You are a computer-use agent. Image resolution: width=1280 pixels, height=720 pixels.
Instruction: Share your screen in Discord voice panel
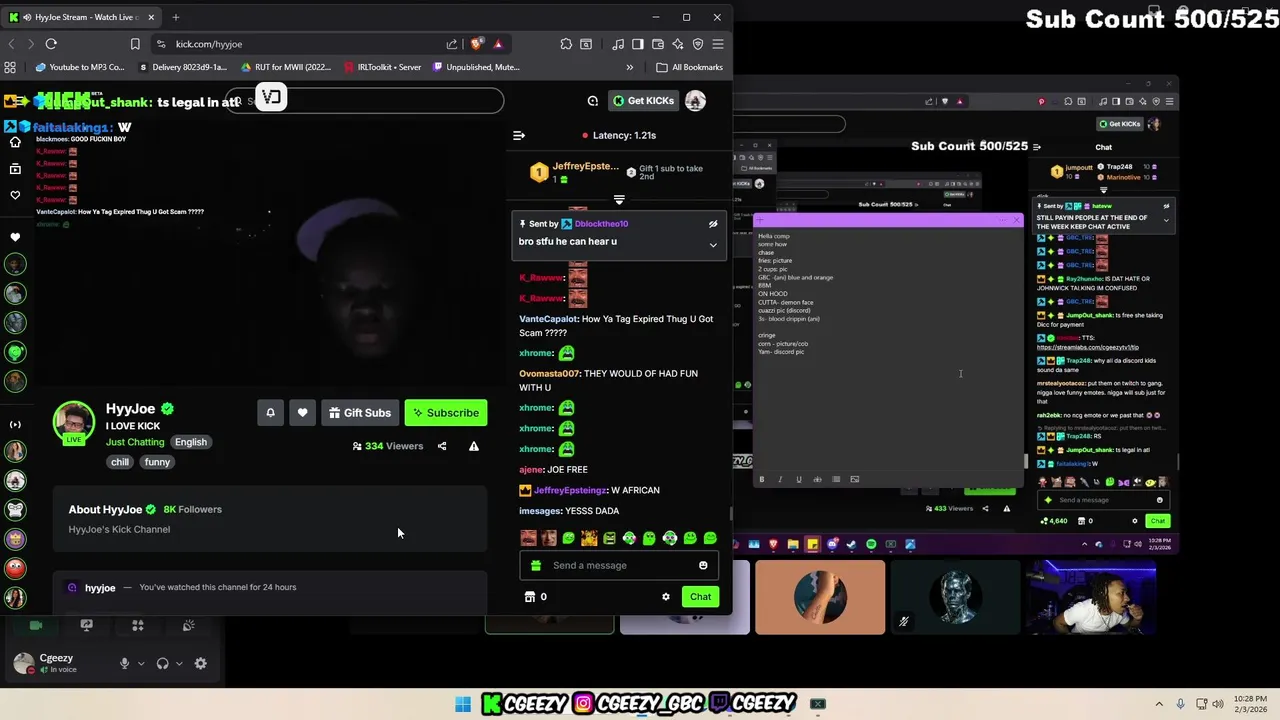click(87, 625)
